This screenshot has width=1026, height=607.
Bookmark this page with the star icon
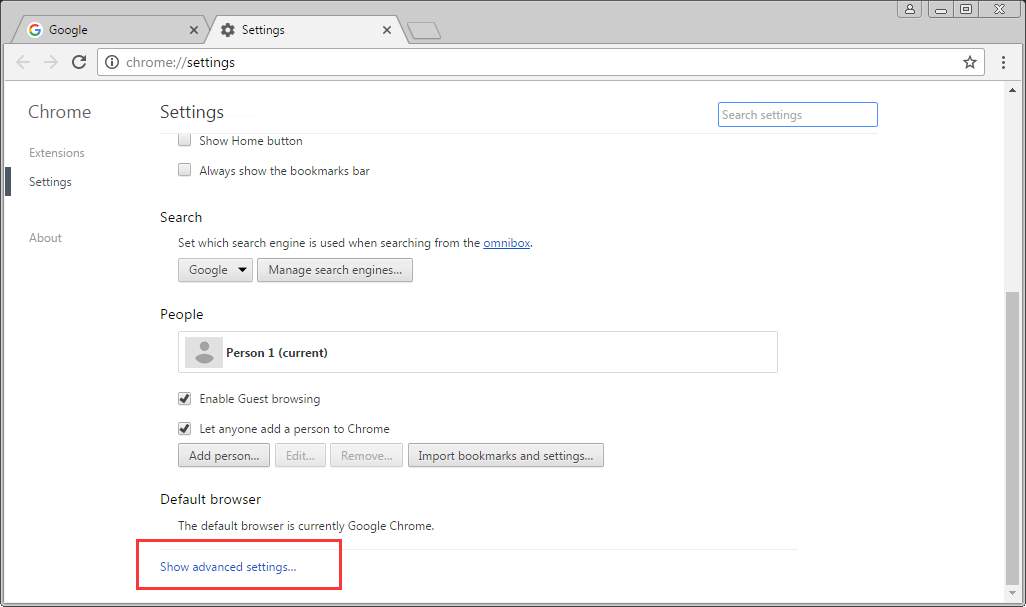(x=969, y=62)
